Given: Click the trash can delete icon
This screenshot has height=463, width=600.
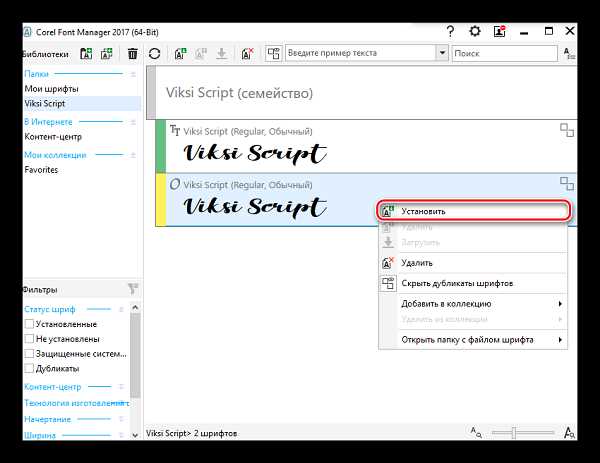Looking at the screenshot, I should [x=132, y=54].
